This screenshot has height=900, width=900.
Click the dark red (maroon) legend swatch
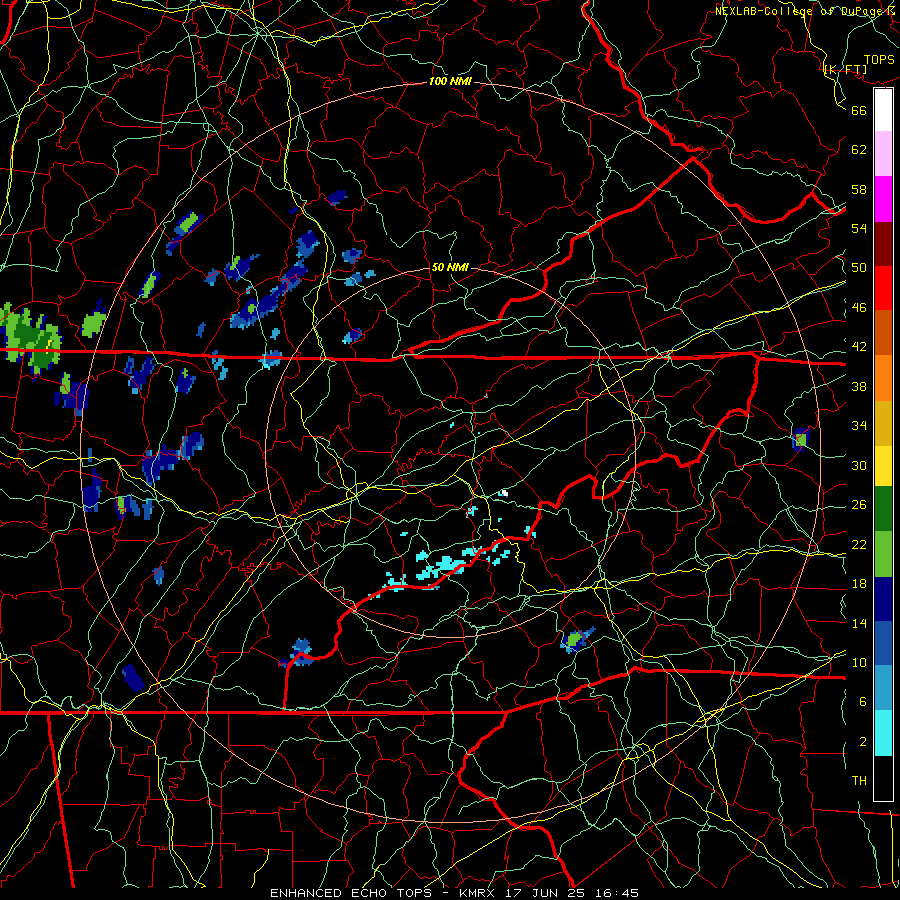[883, 244]
